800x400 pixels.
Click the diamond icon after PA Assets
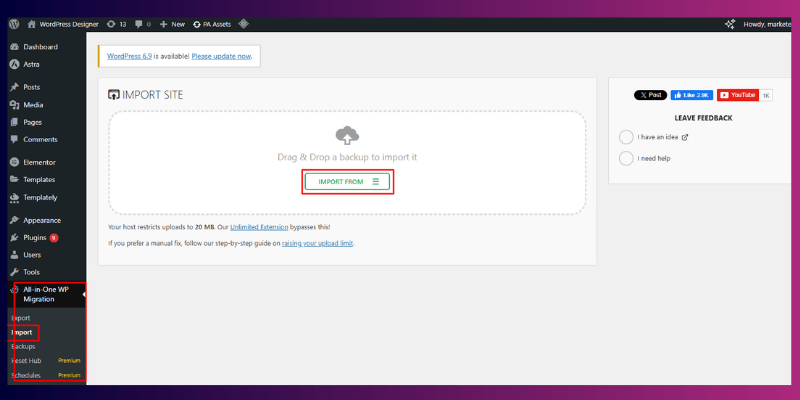pos(243,23)
